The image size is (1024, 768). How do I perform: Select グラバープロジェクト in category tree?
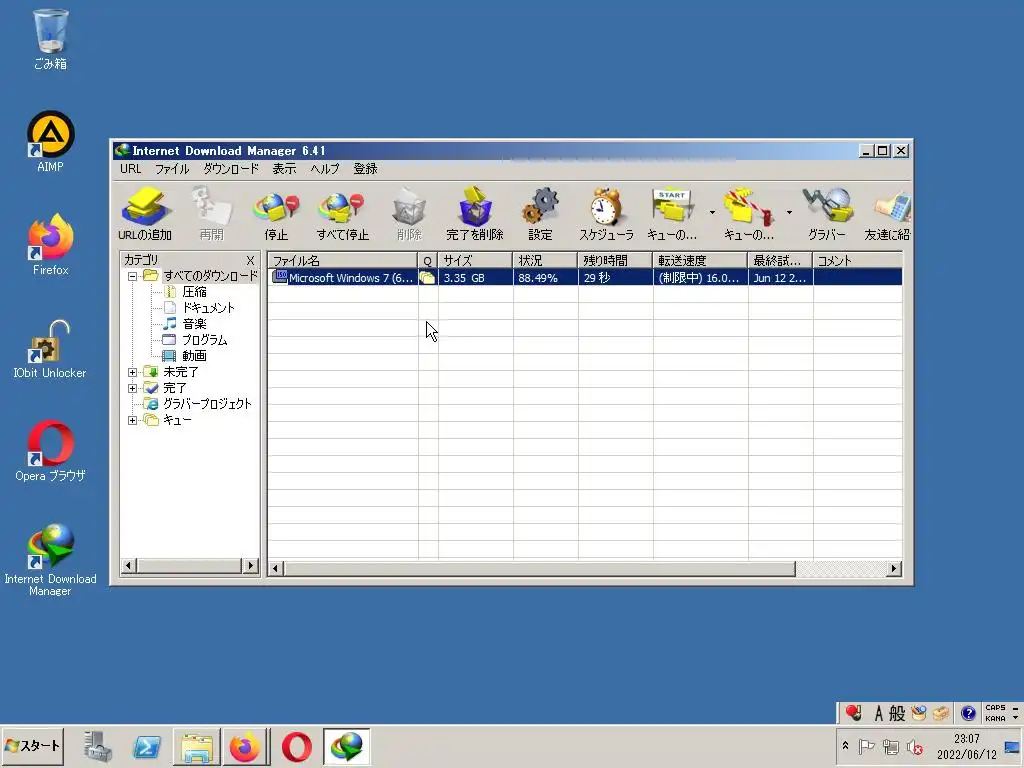pos(207,404)
